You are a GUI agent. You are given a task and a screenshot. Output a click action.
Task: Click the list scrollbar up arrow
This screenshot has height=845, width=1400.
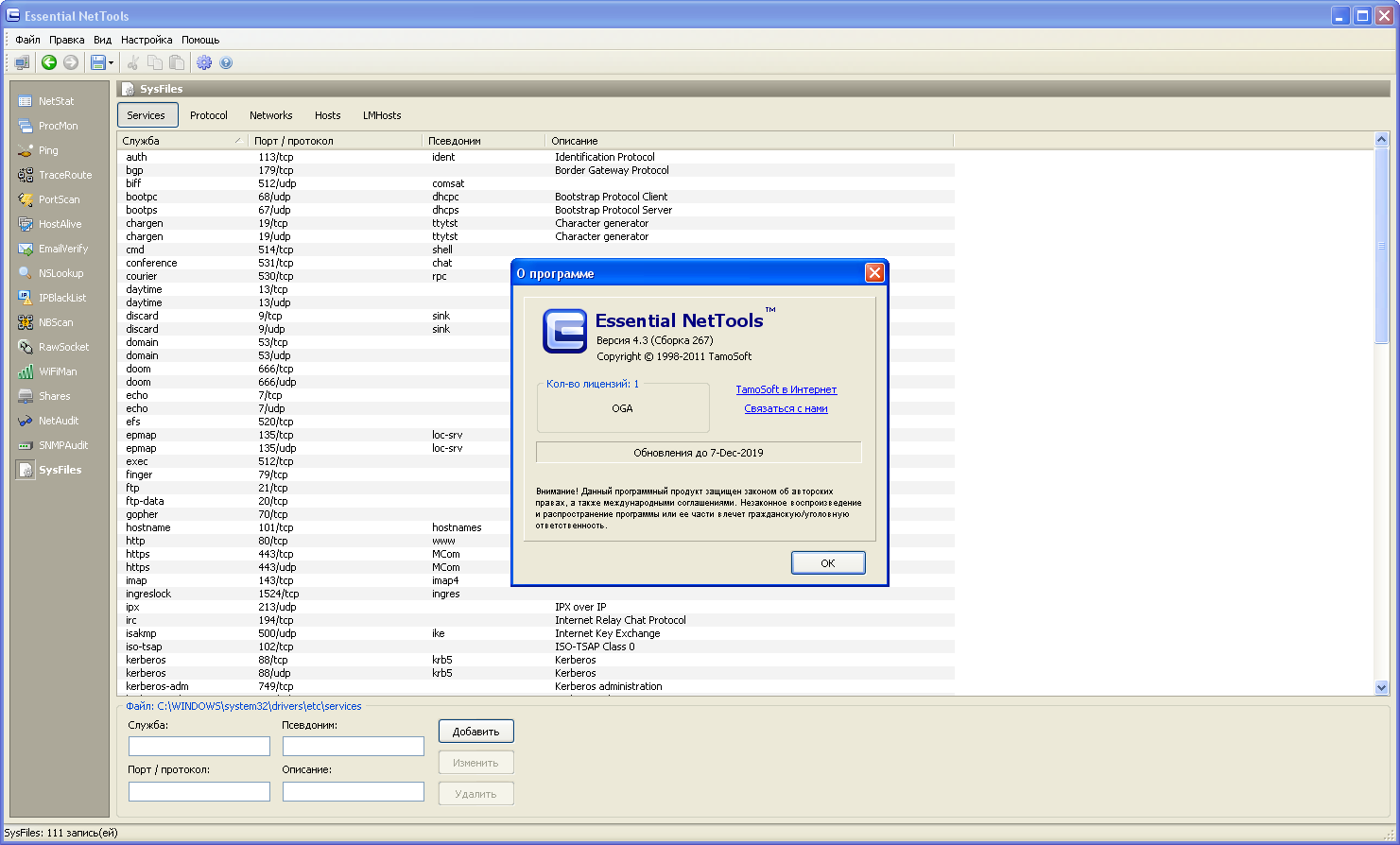pos(1381,140)
